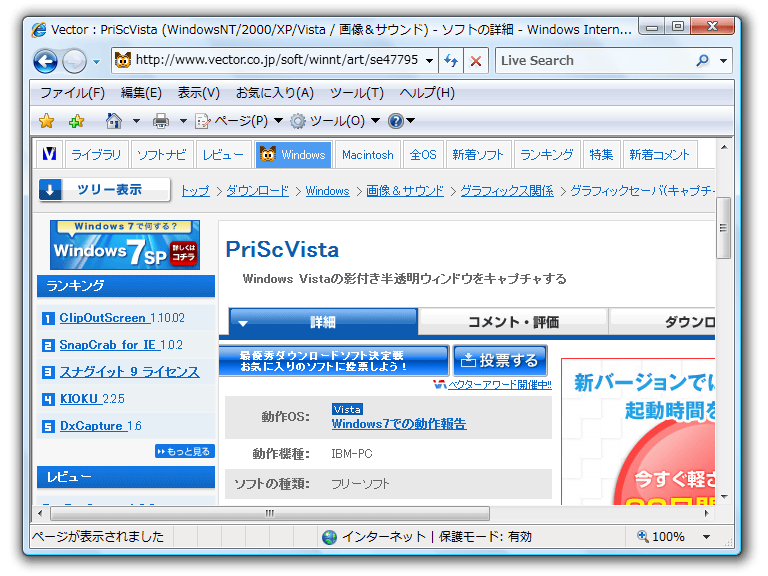Select the 新着ソフト site tab

click(x=478, y=154)
